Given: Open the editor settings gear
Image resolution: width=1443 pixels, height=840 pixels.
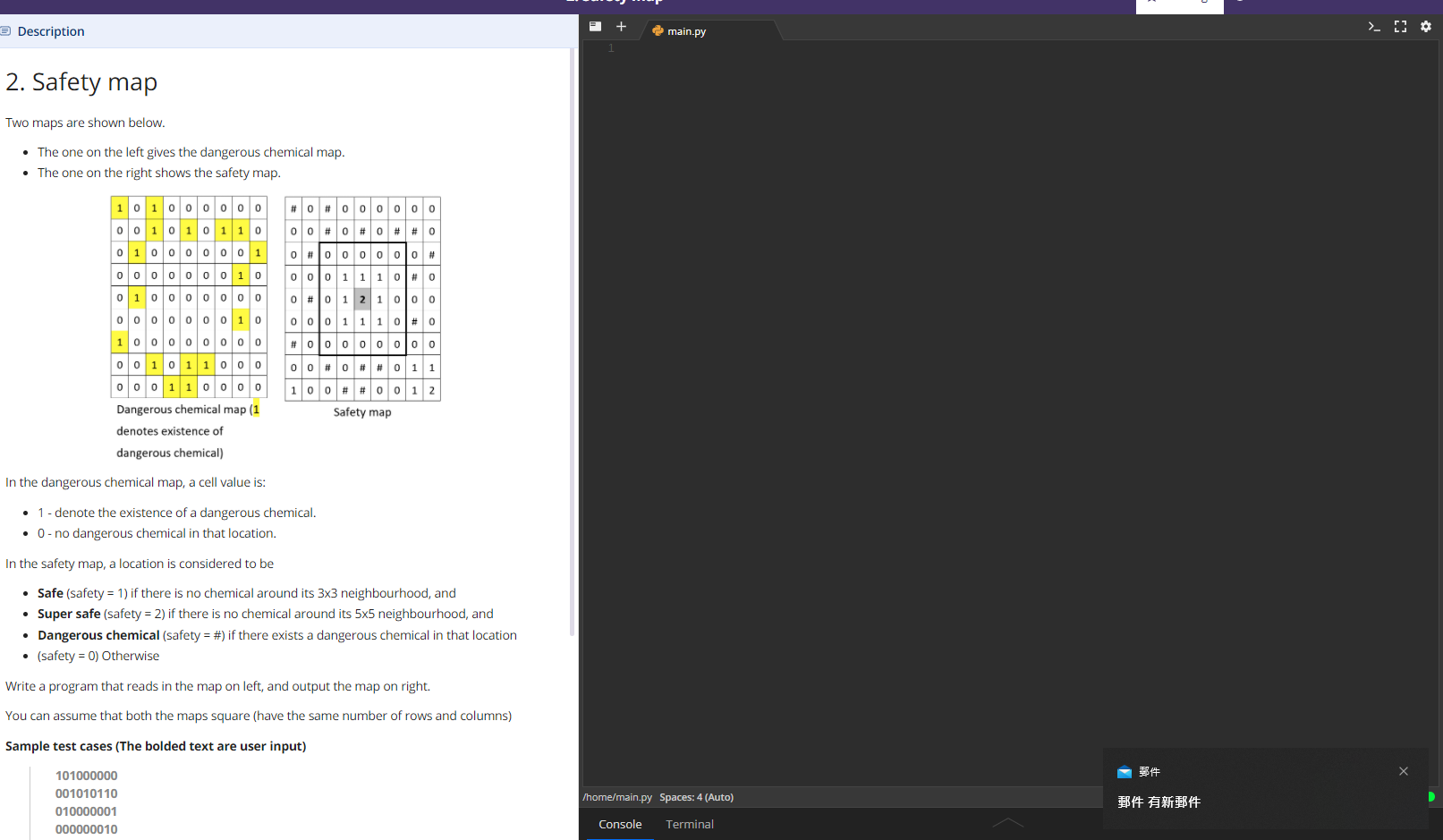Looking at the screenshot, I should [1425, 26].
